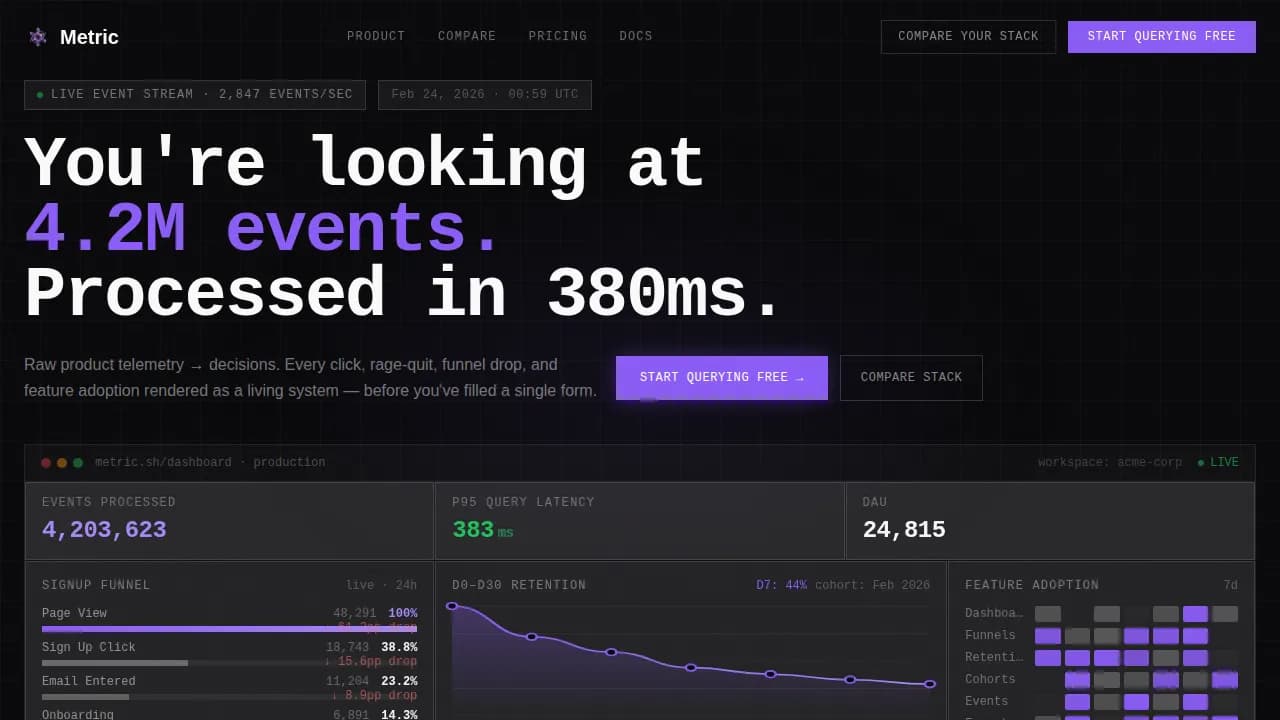Click the yellow window dot on the dashboard mockup
This screenshot has width=1280, height=720.
(62, 462)
